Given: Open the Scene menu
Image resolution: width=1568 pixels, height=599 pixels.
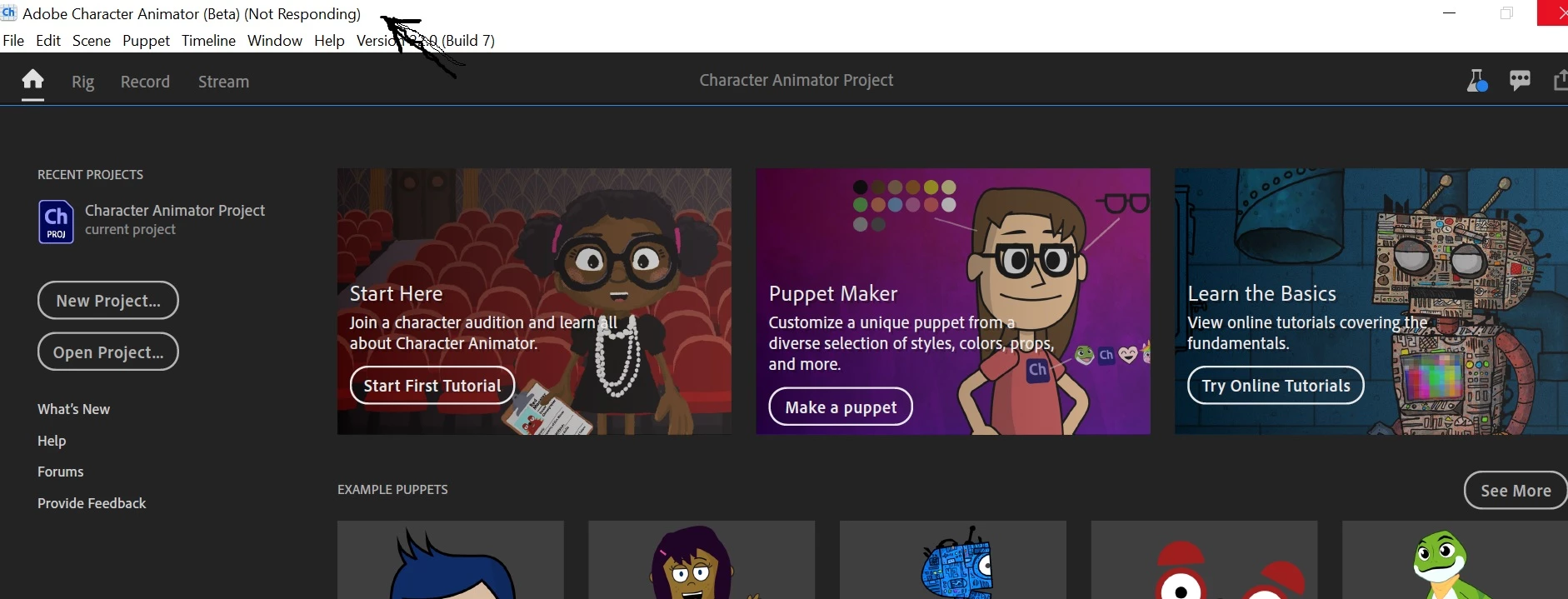Looking at the screenshot, I should [x=92, y=41].
